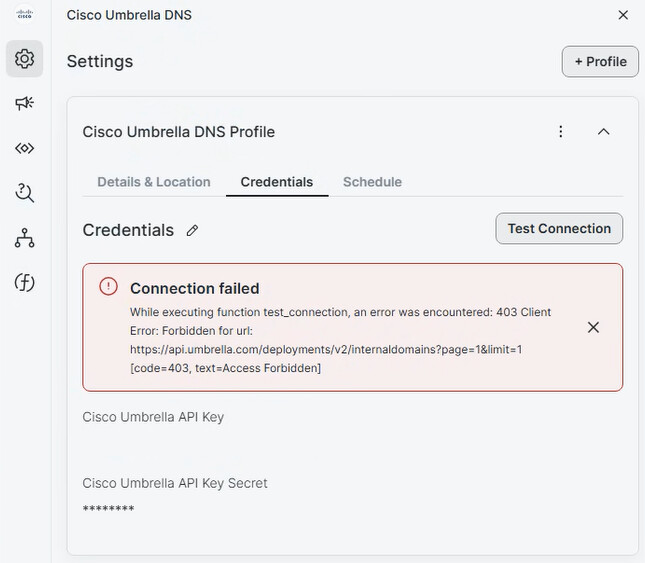This screenshot has height=563, width=645.
Task: Select the Credentials tab
Action: 277,182
